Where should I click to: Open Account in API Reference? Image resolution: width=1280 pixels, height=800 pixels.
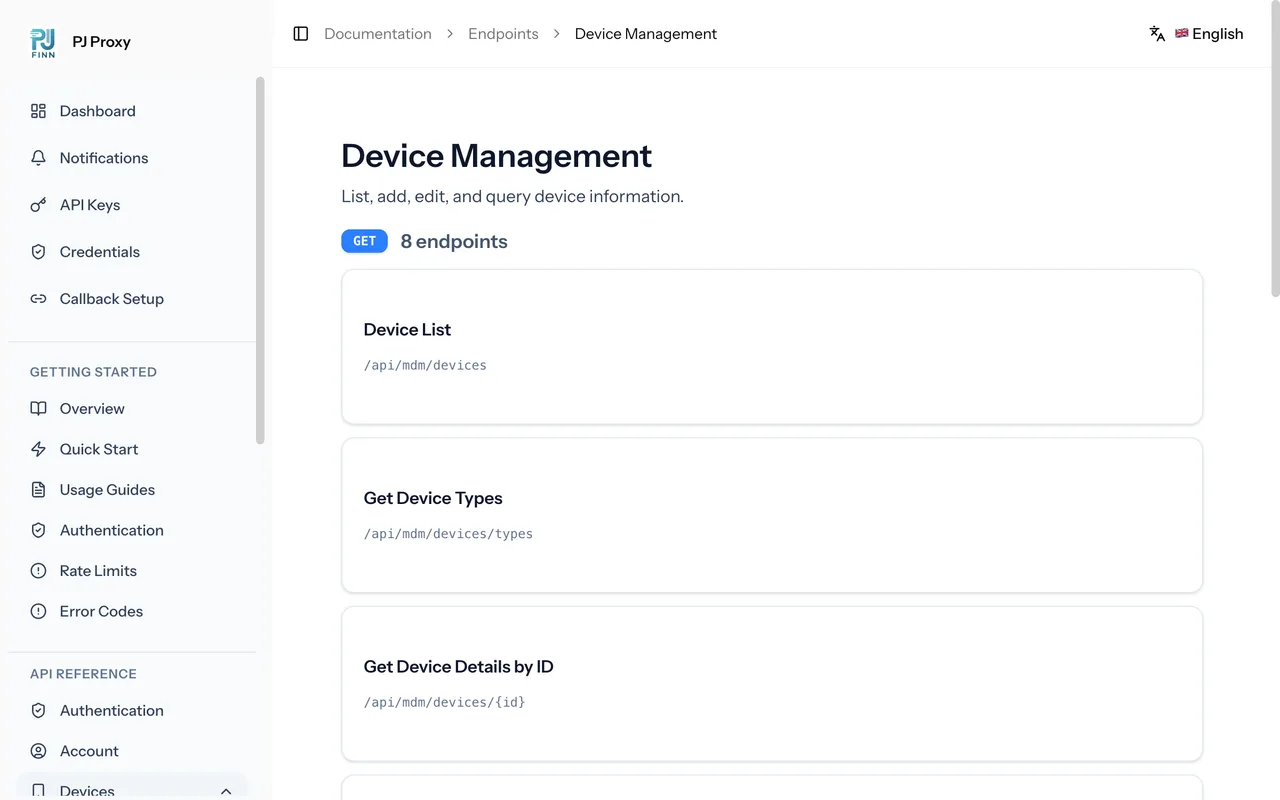click(132, 751)
